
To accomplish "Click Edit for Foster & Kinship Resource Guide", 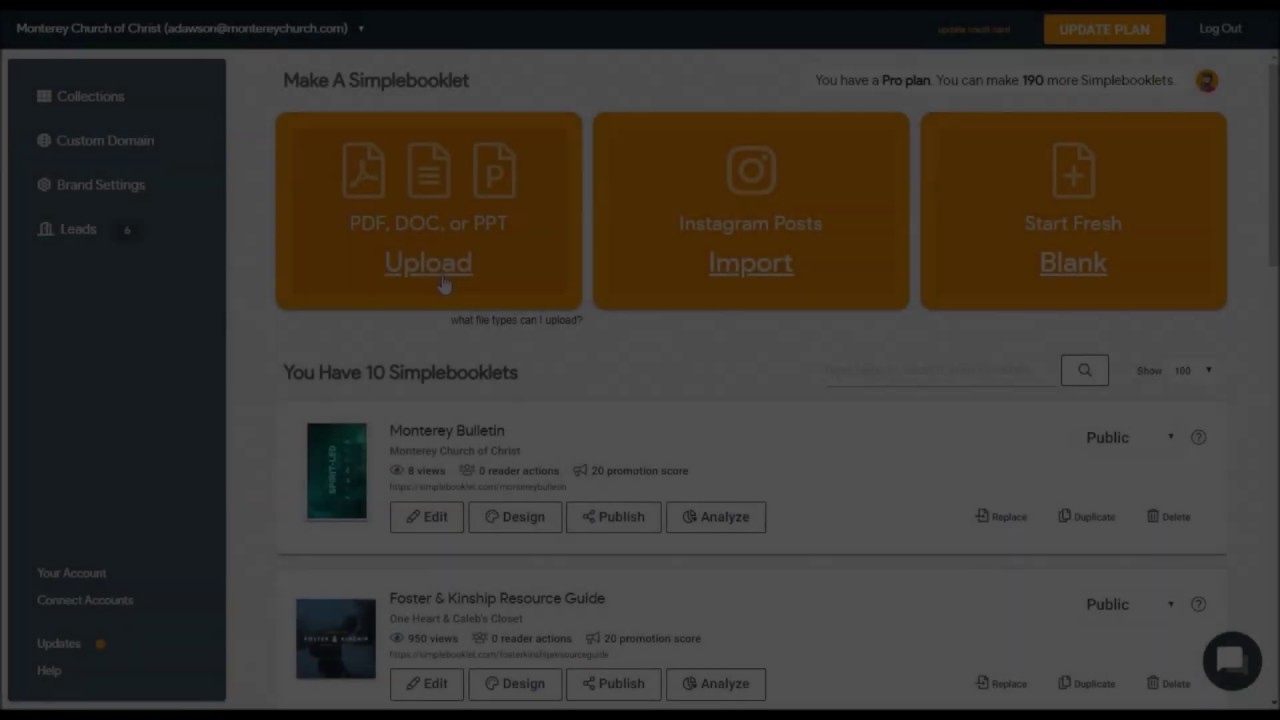I will (x=427, y=684).
